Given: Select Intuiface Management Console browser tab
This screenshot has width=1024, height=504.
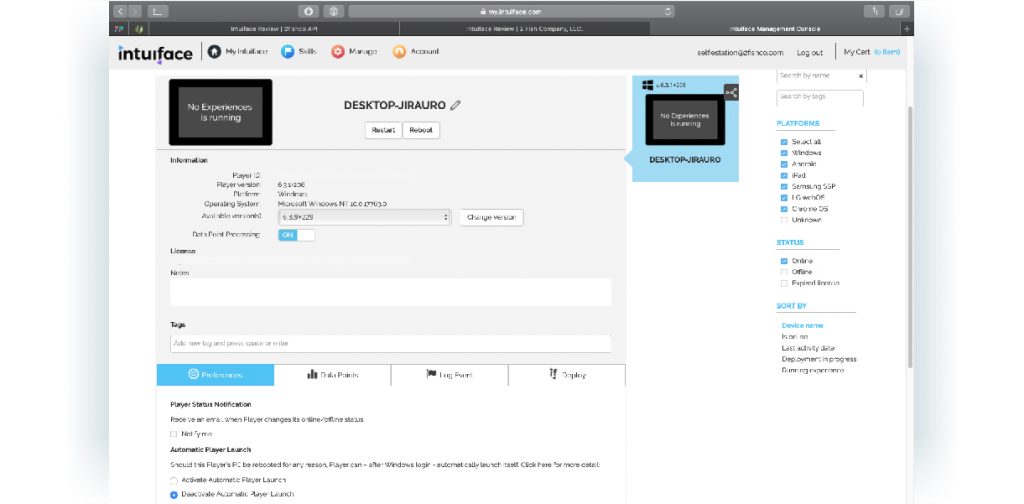Looking at the screenshot, I should click(775, 29).
